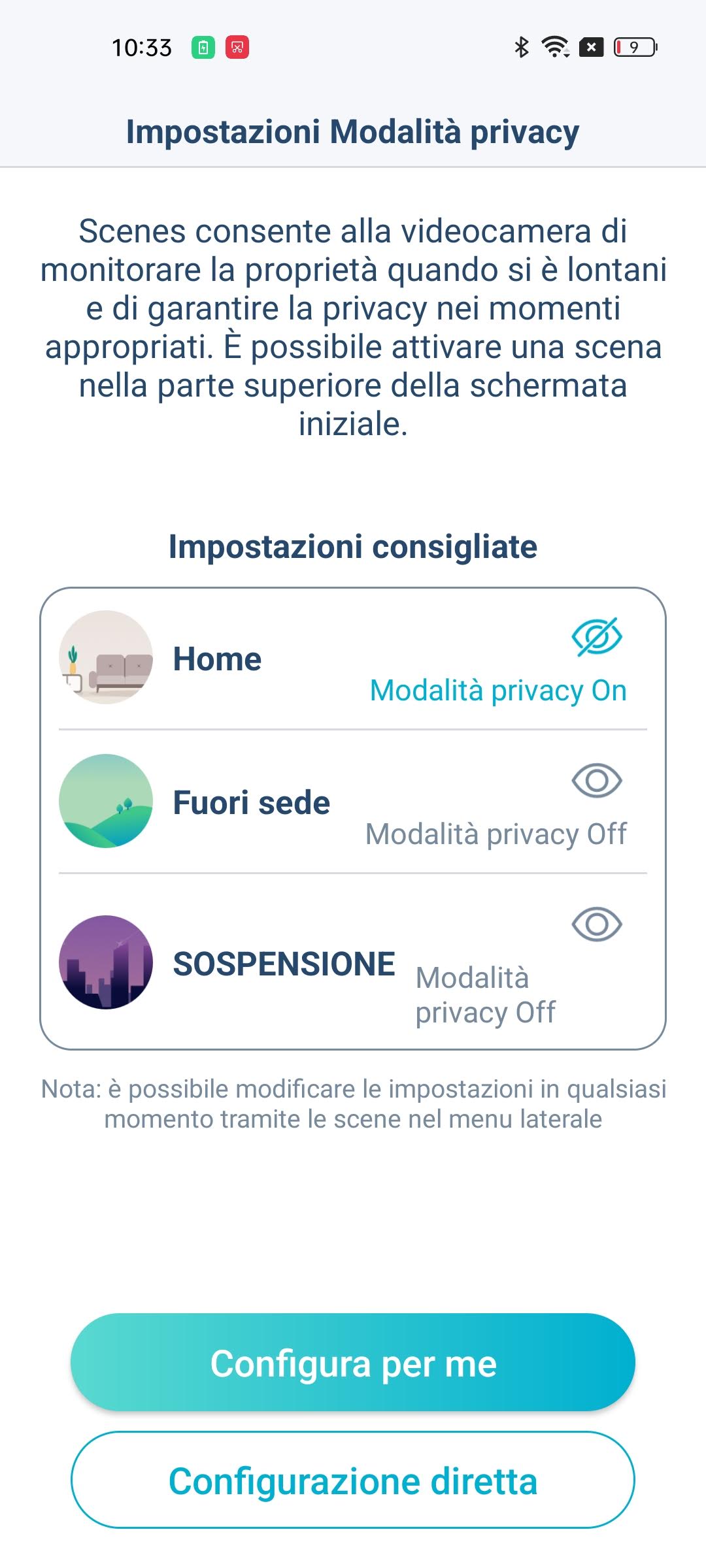The image size is (706, 1568).
Task: Tap the Impostazioni consigliate heading
Action: click(353, 547)
